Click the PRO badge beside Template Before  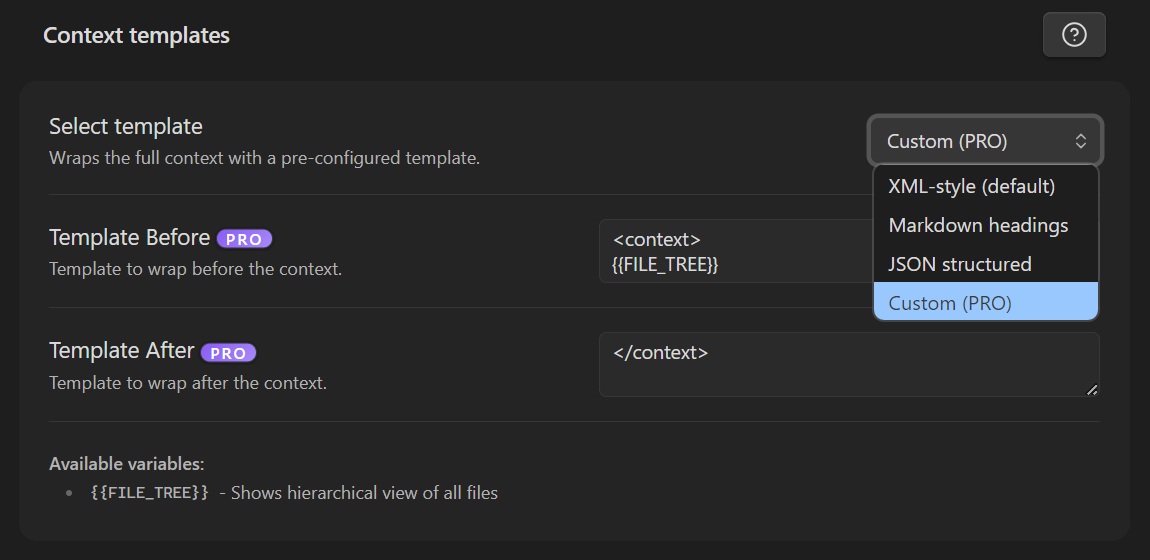pos(244,239)
